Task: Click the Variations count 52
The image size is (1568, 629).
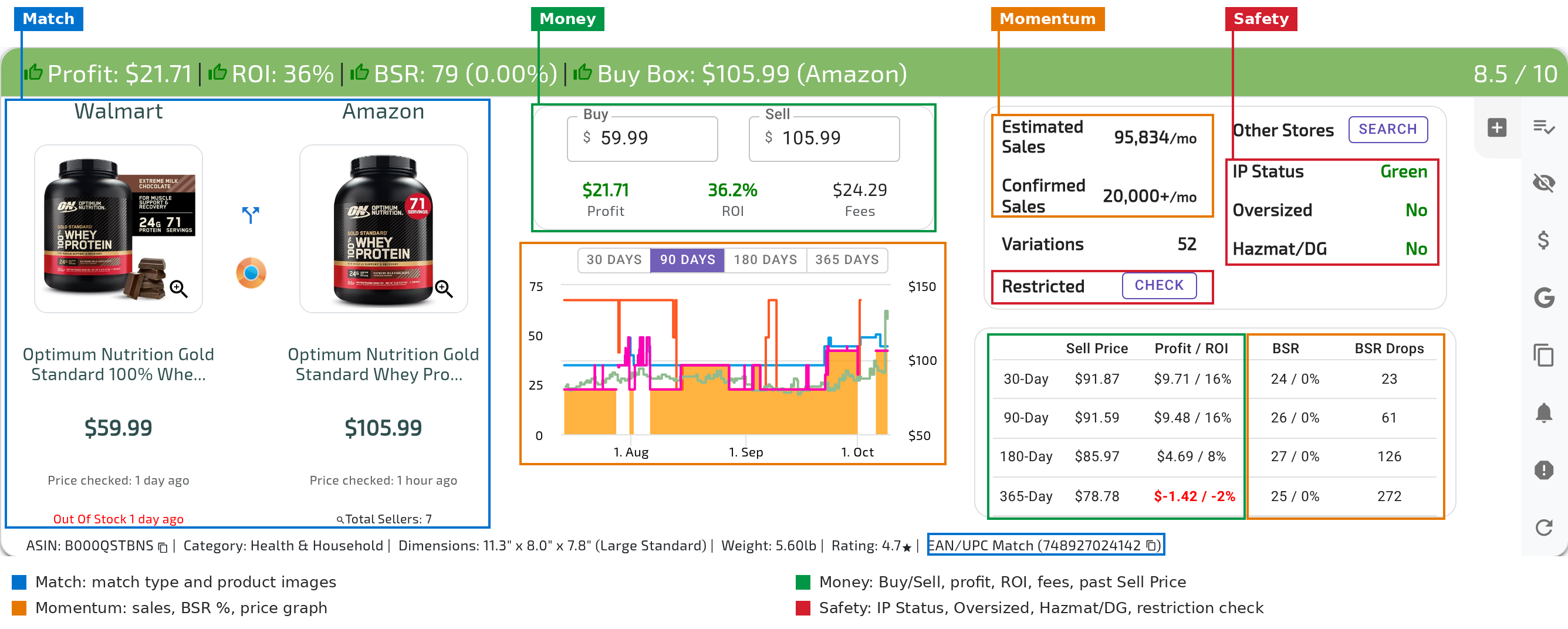Action: coord(1187,244)
